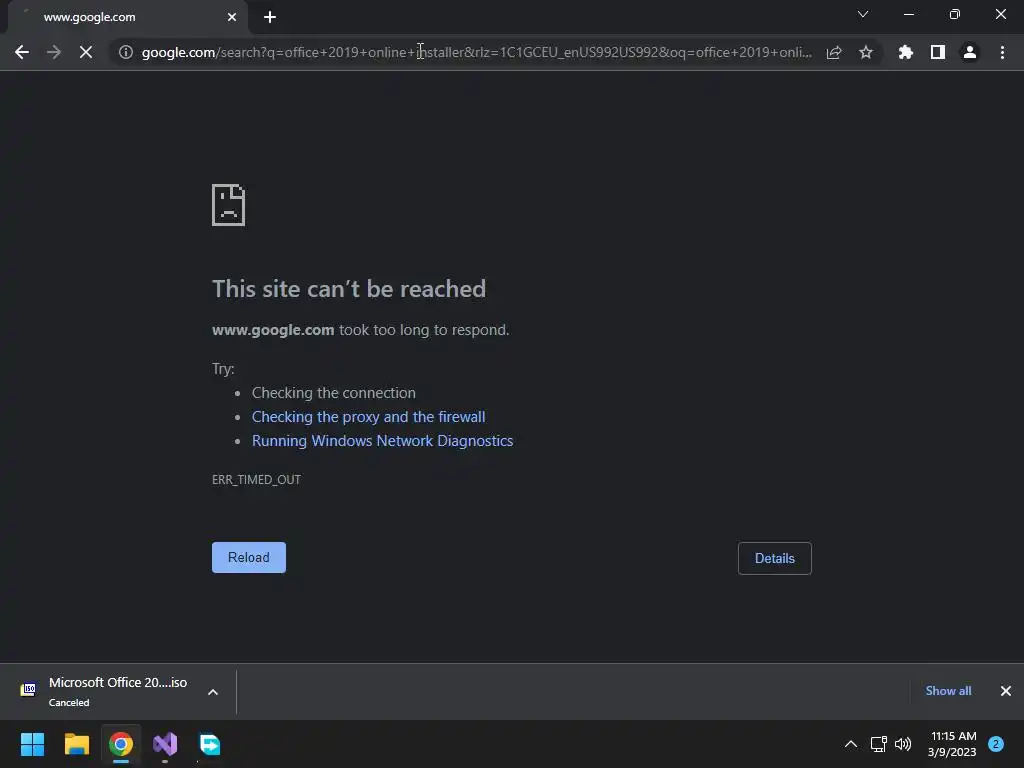Viewport: 1024px width, 768px height.
Task: Open Chrome's three-dot menu
Action: tap(1002, 52)
